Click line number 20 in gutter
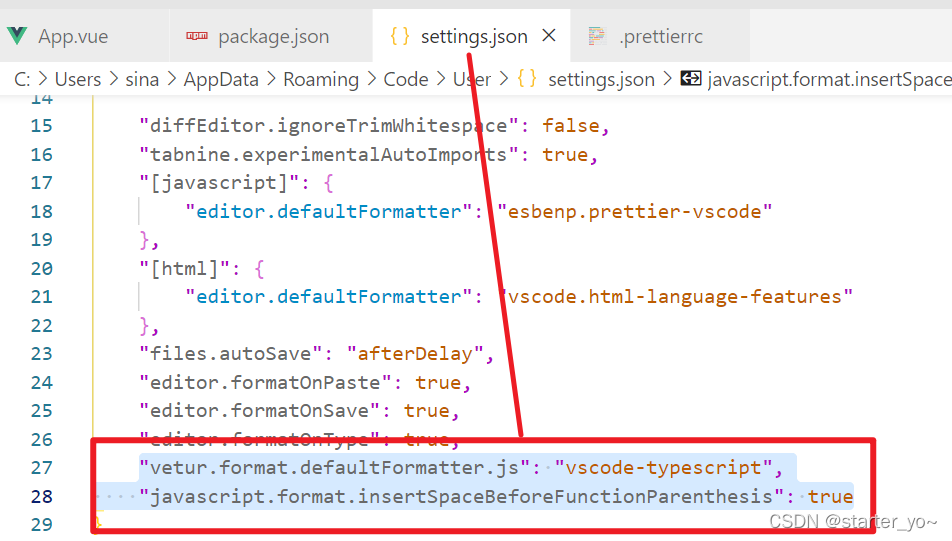Image resolution: width=952 pixels, height=541 pixels. [x=41, y=268]
